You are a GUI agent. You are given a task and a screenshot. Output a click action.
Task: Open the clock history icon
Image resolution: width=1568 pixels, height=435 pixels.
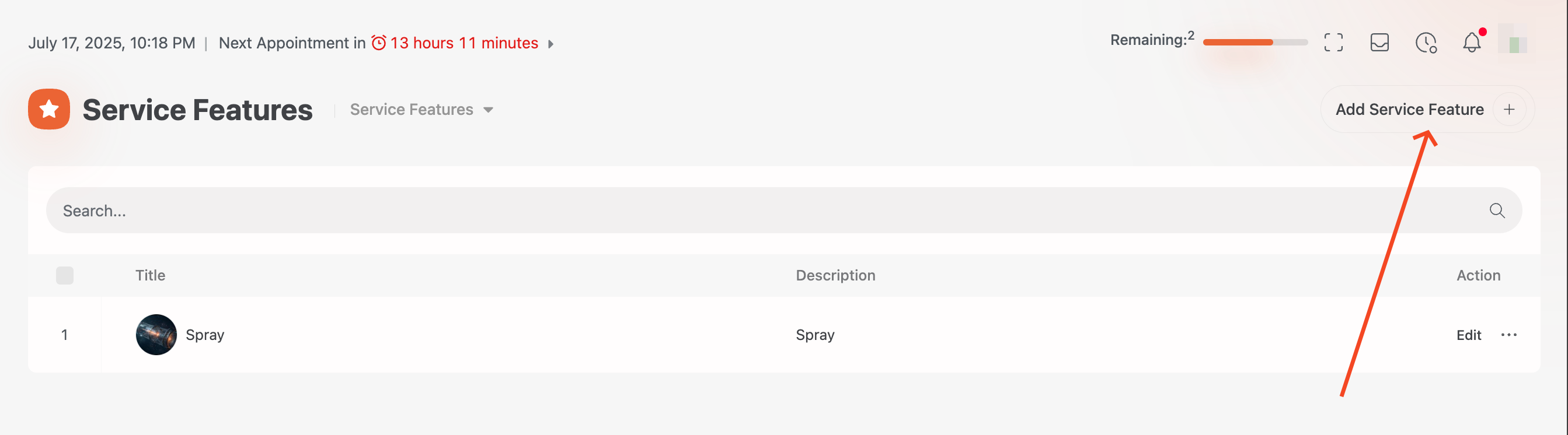coord(1426,43)
